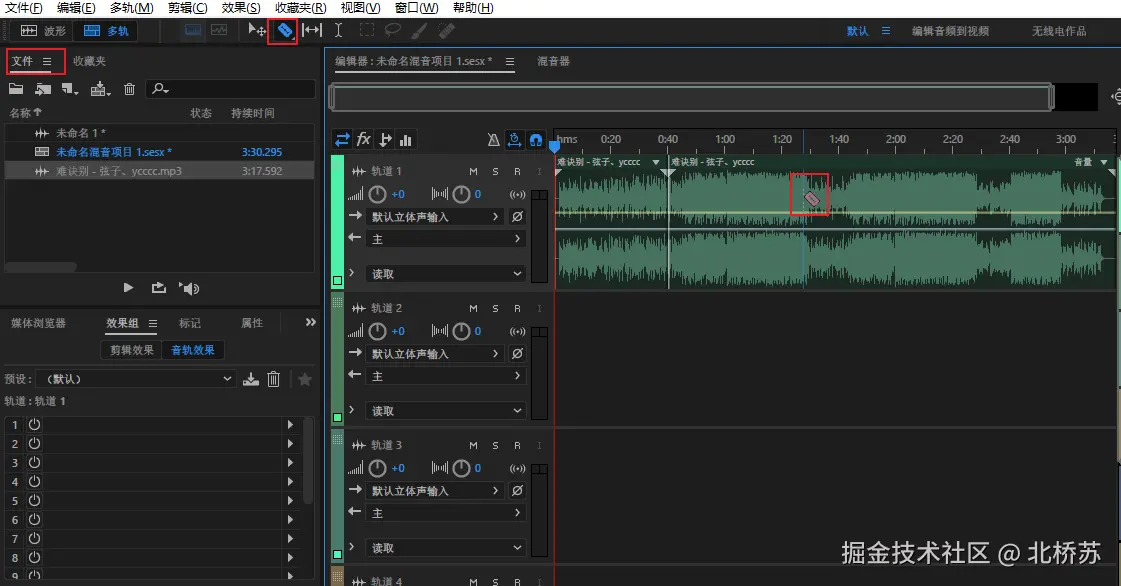This screenshot has width=1121, height=586.
Task: Toggle power for effect slot 5
Action: pyautogui.click(x=34, y=500)
